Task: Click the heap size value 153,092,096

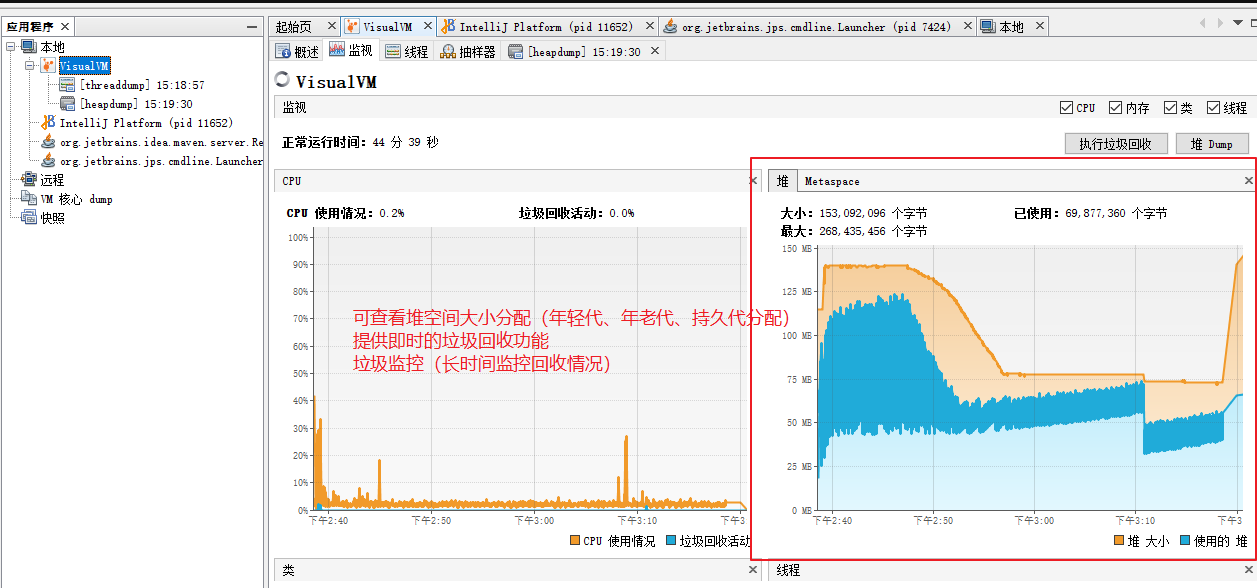Action: [x=853, y=213]
